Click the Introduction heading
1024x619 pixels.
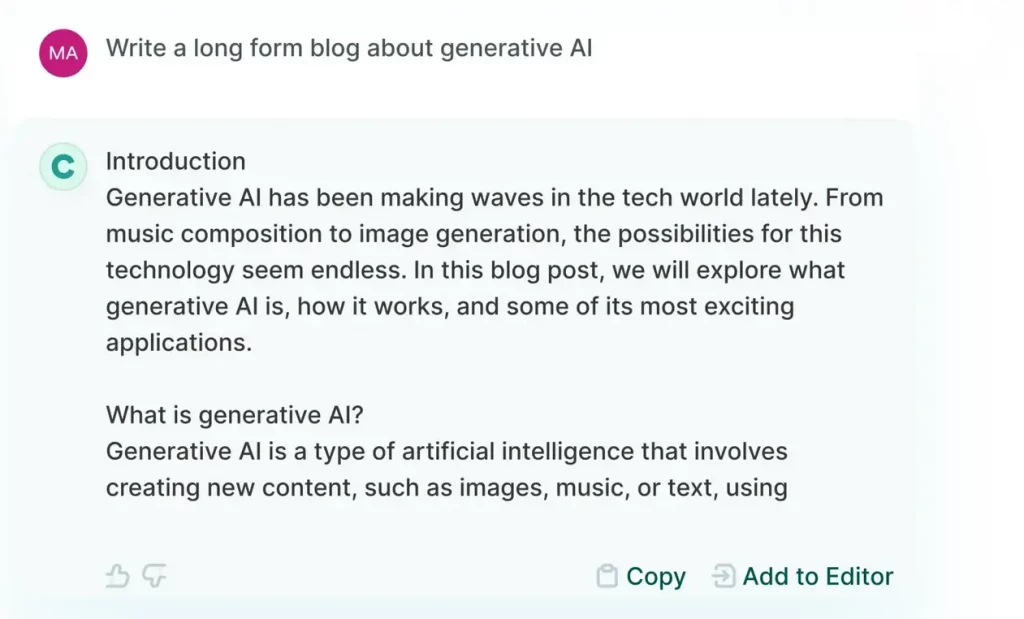(x=176, y=161)
